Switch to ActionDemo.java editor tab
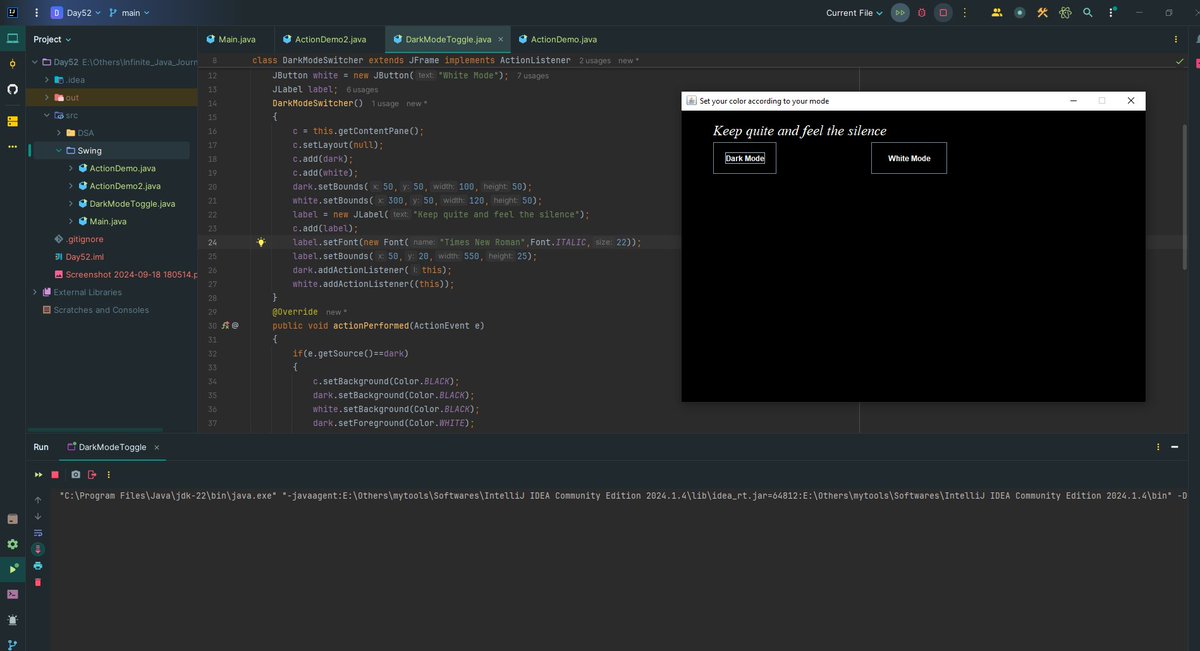 click(556, 39)
